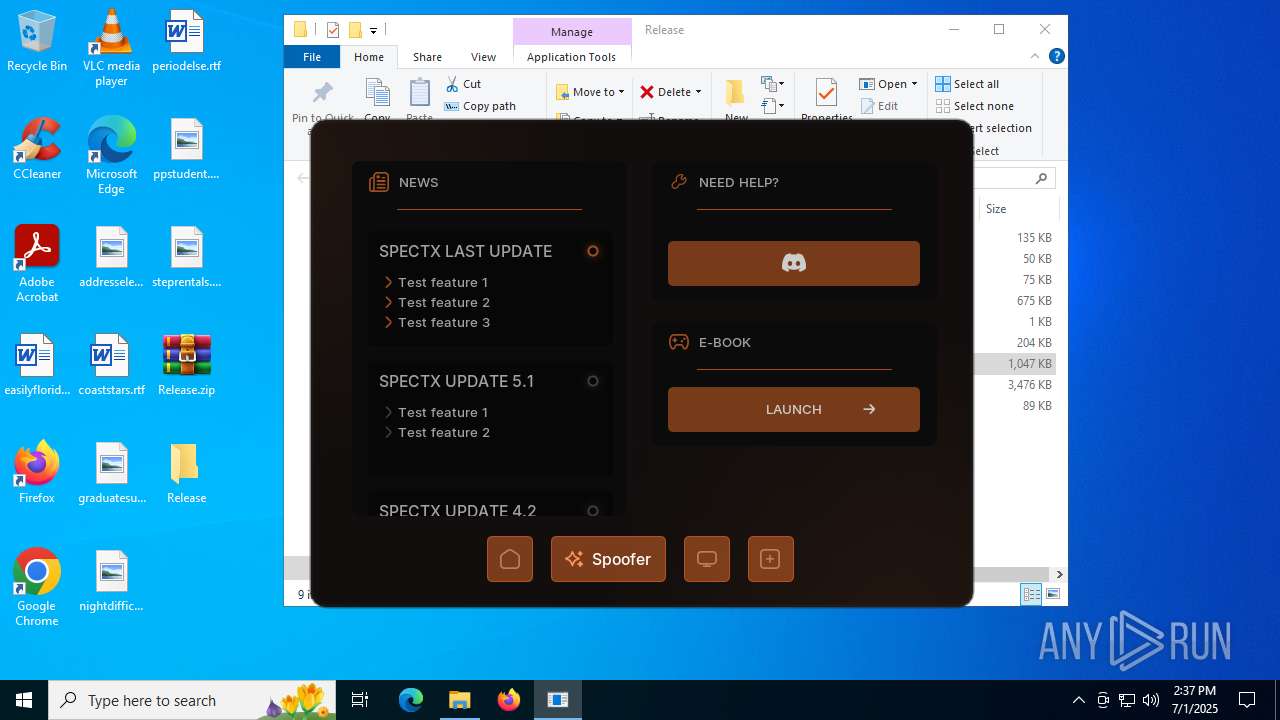Click the E-Book gamepad icon
The height and width of the screenshot is (720, 1280).
679,342
